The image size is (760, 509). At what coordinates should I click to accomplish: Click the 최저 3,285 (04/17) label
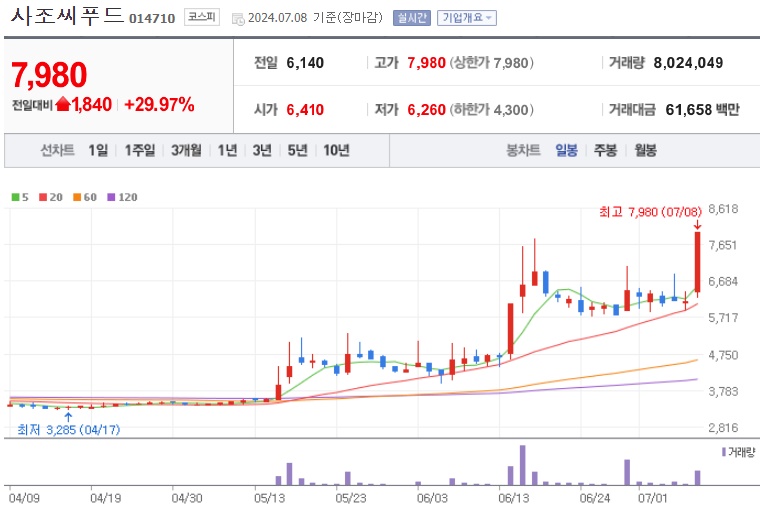[x=68, y=429]
